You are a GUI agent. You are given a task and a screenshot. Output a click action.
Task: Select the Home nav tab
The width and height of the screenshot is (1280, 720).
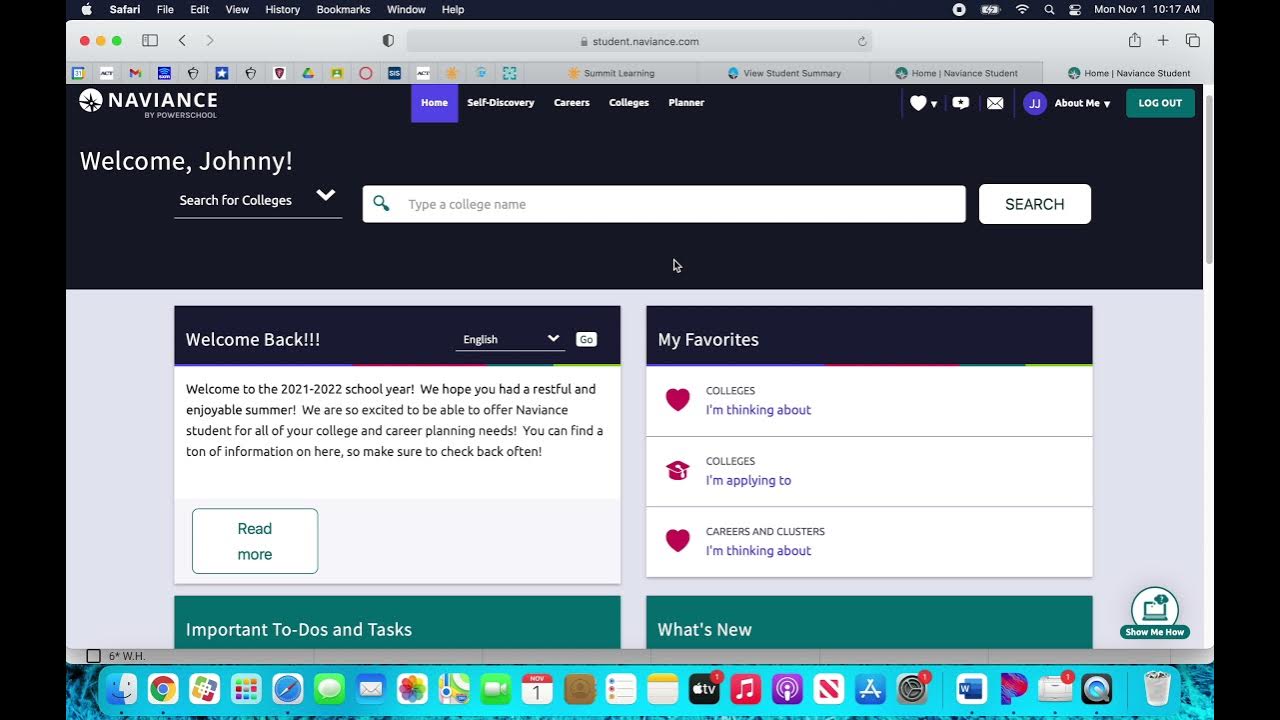coord(434,103)
